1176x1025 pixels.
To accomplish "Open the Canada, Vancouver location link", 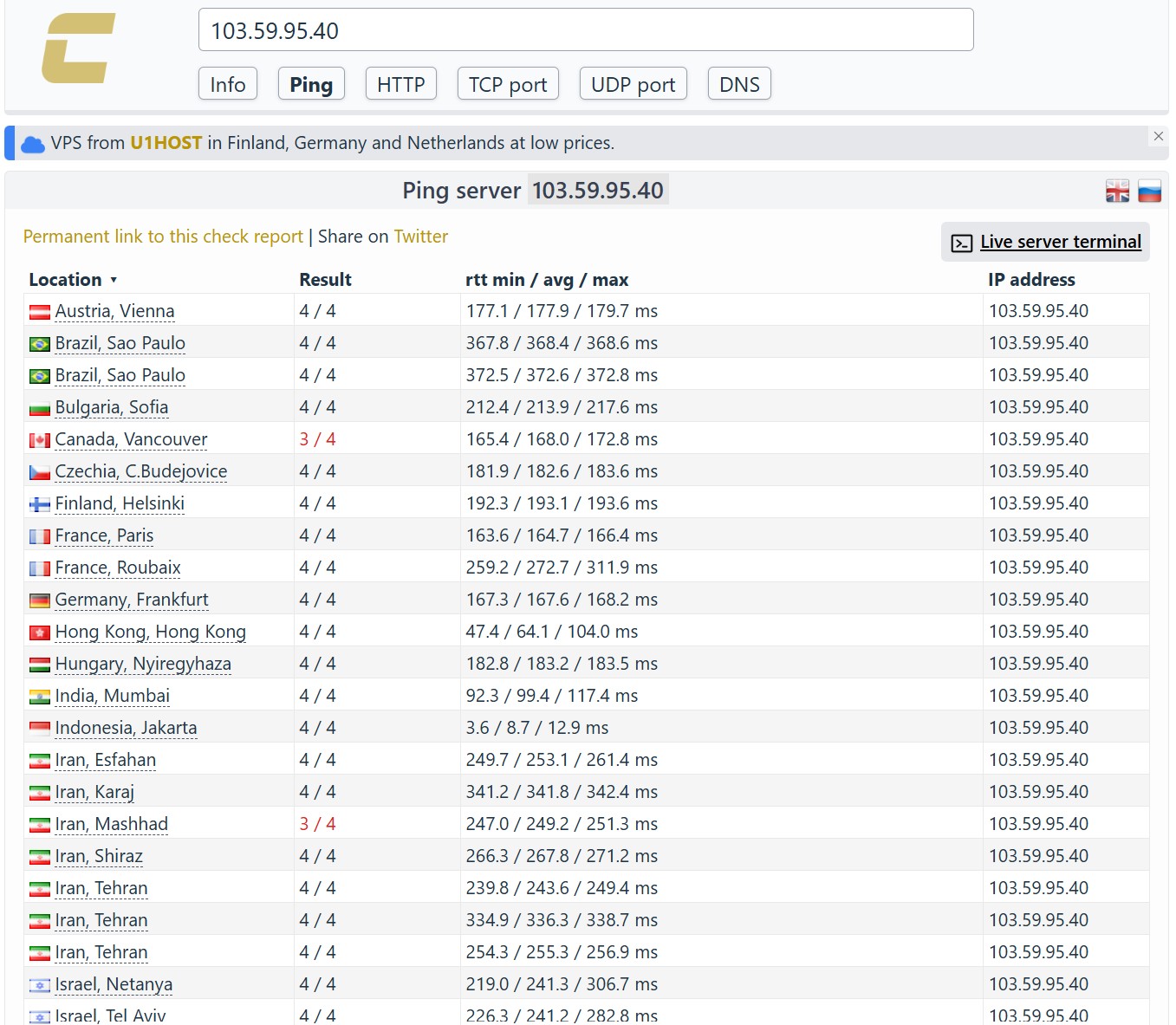I will [131, 439].
